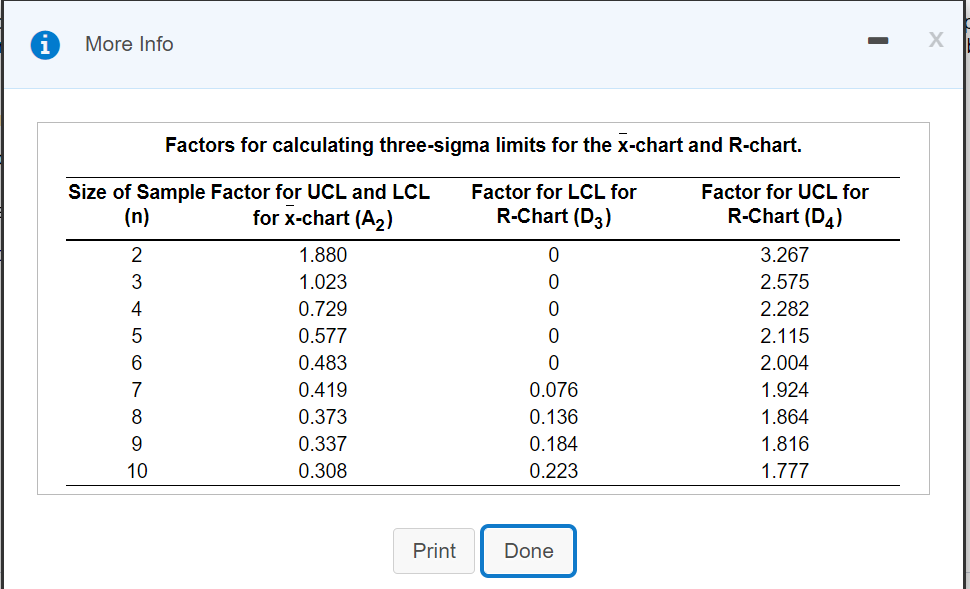Image resolution: width=970 pixels, height=589 pixels.
Task: Select the D3 value 0.223
Action: click(553, 471)
